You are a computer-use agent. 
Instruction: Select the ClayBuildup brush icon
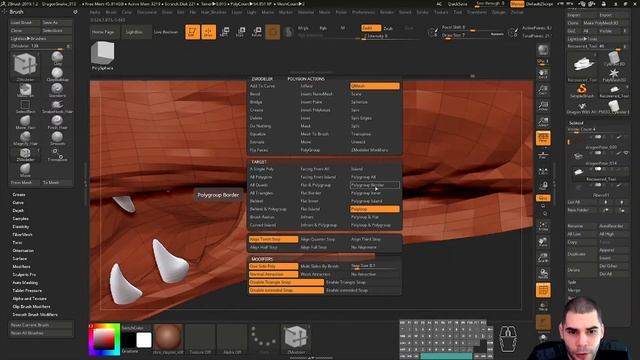57,75
